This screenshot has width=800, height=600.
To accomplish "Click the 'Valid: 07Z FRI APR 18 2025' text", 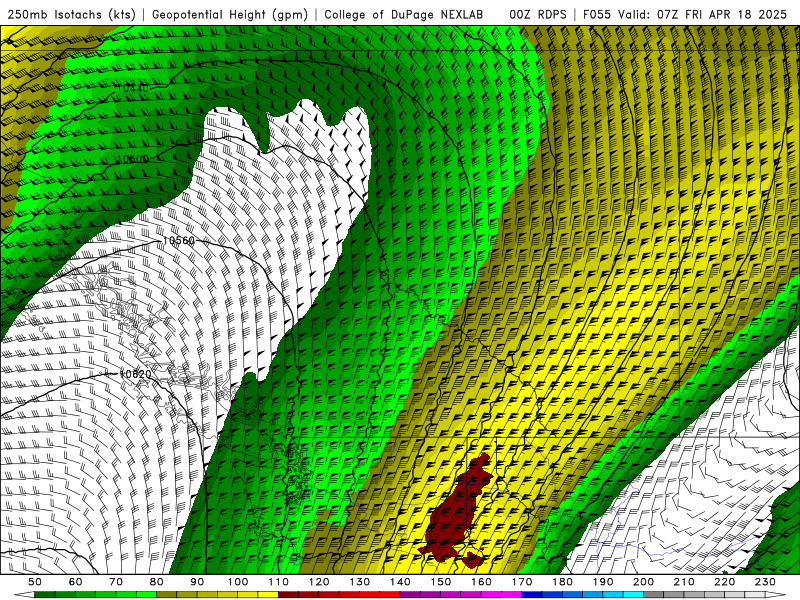I will pos(703,14).
